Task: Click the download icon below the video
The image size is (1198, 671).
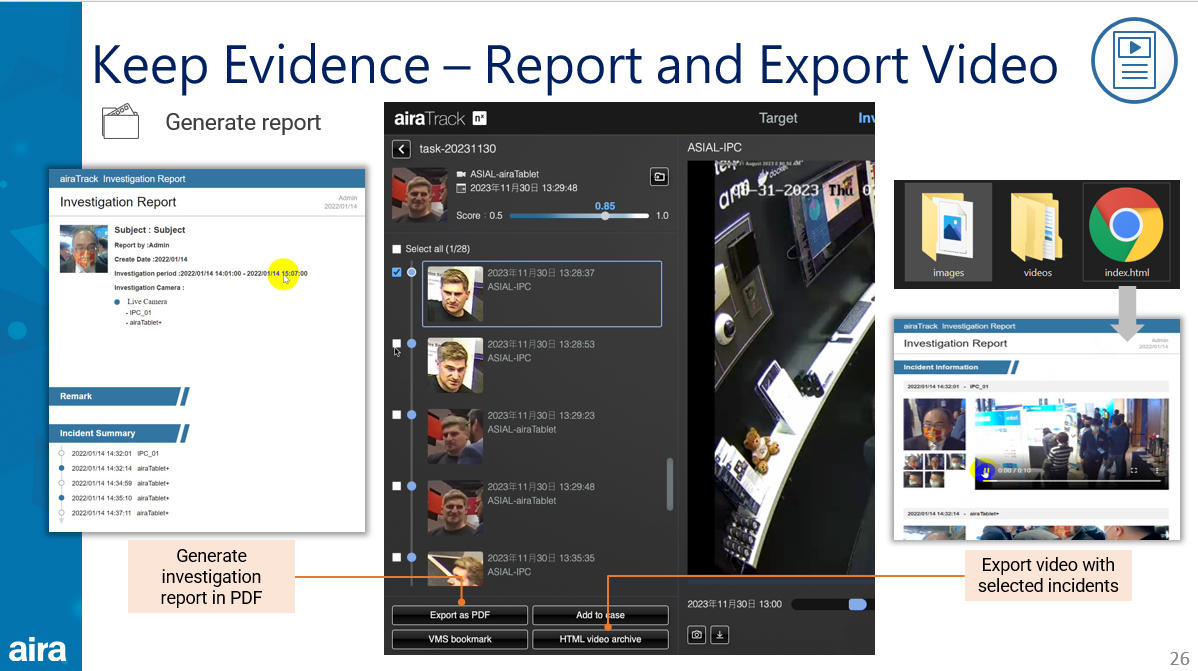Action: click(720, 634)
